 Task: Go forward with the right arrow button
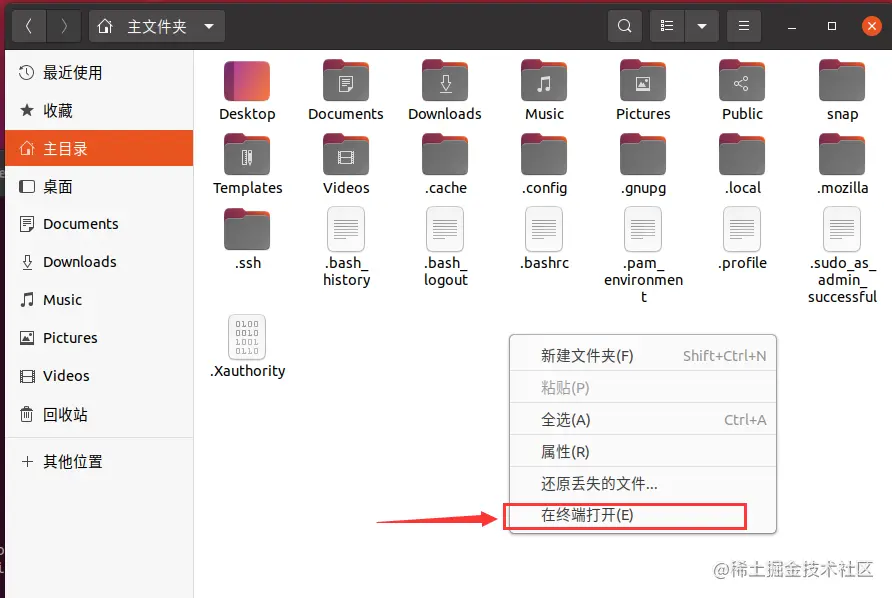tap(64, 26)
